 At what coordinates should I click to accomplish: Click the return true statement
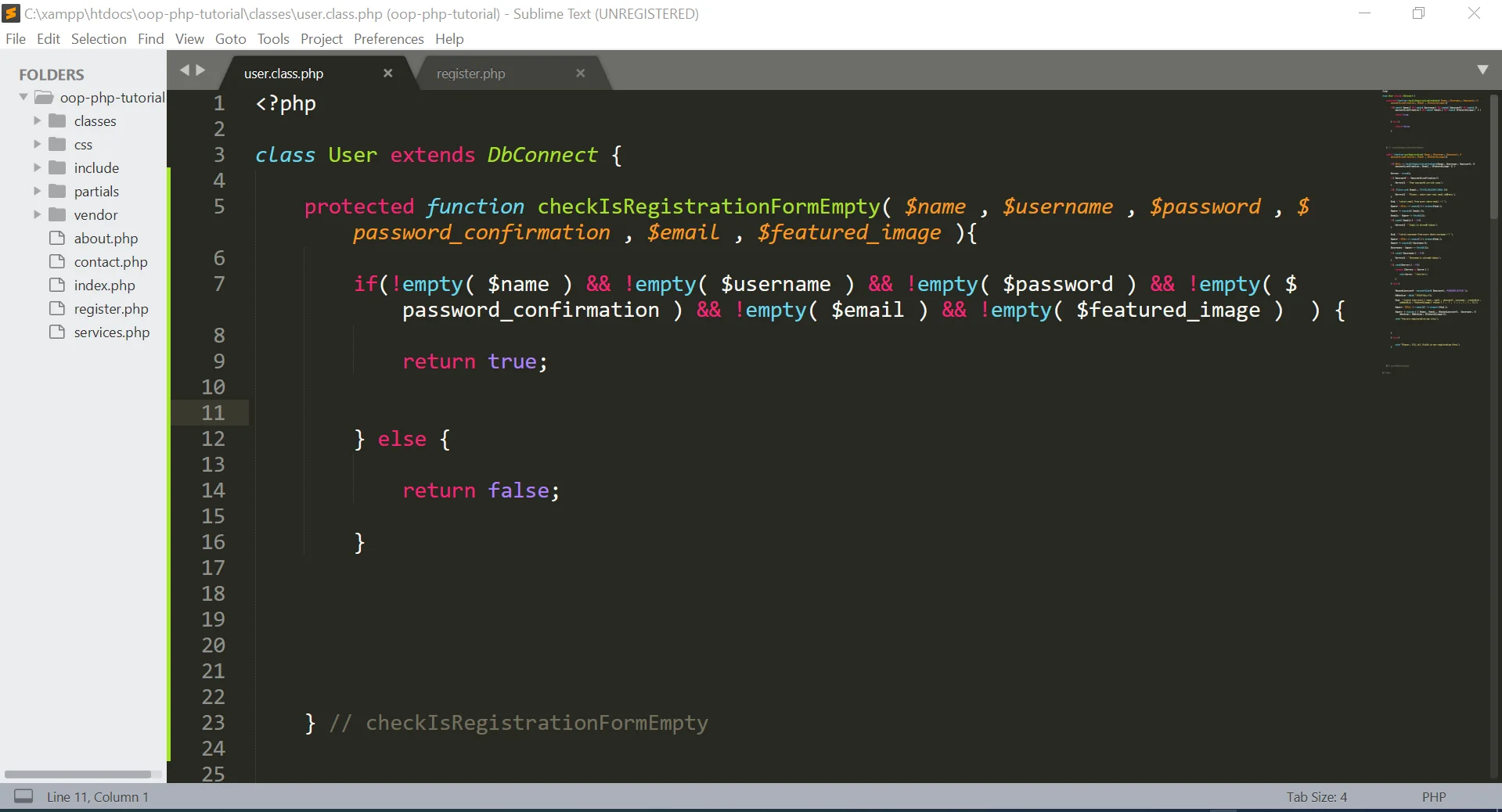point(475,361)
